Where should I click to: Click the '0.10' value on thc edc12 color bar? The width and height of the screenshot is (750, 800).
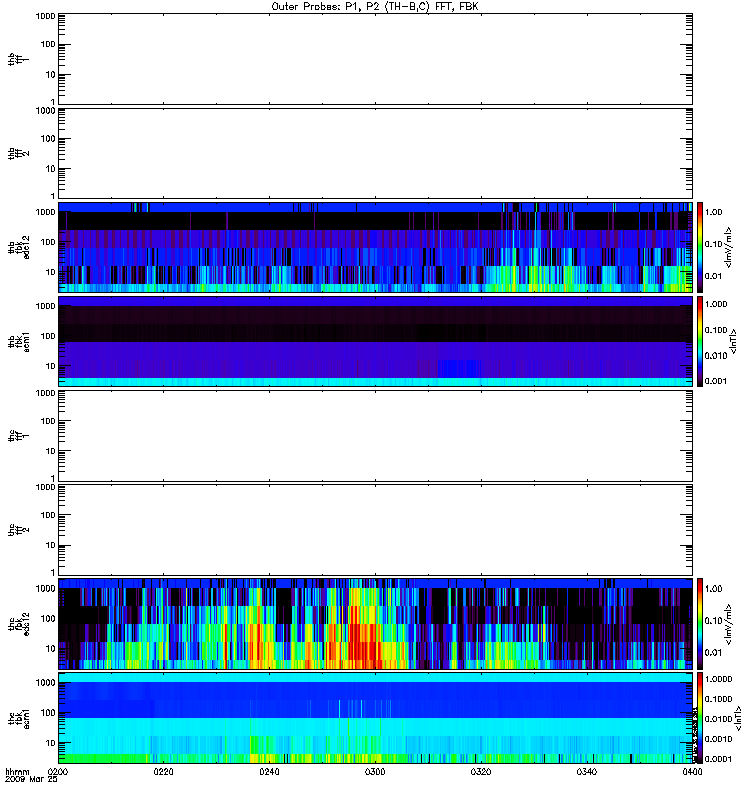(x=714, y=620)
